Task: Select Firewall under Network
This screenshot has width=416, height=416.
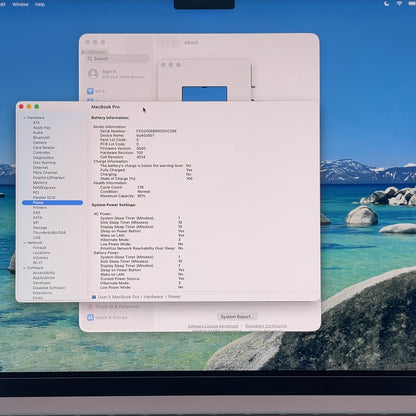Action: (x=39, y=248)
